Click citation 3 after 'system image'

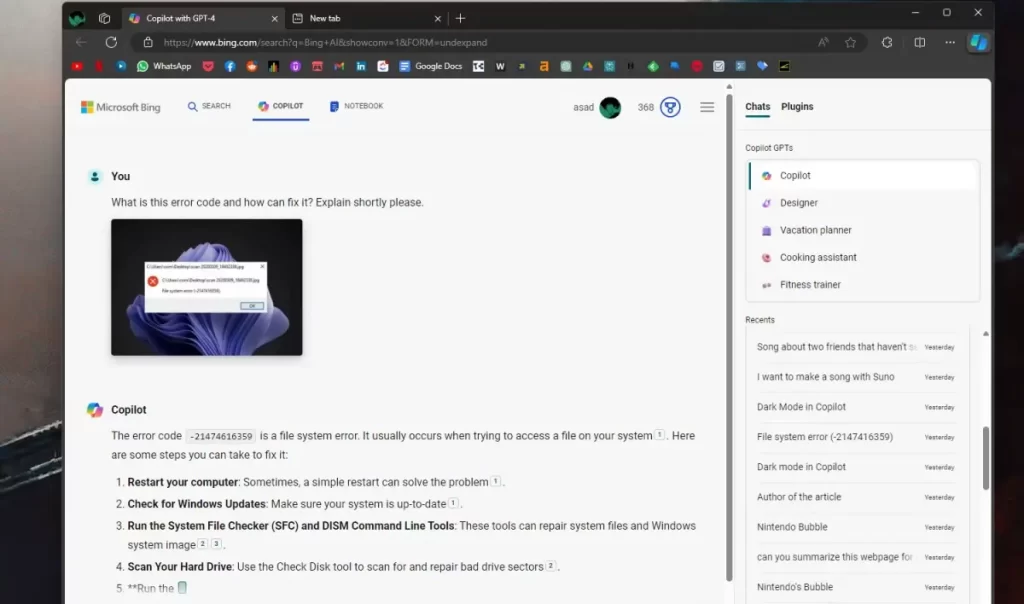(x=216, y=543)
